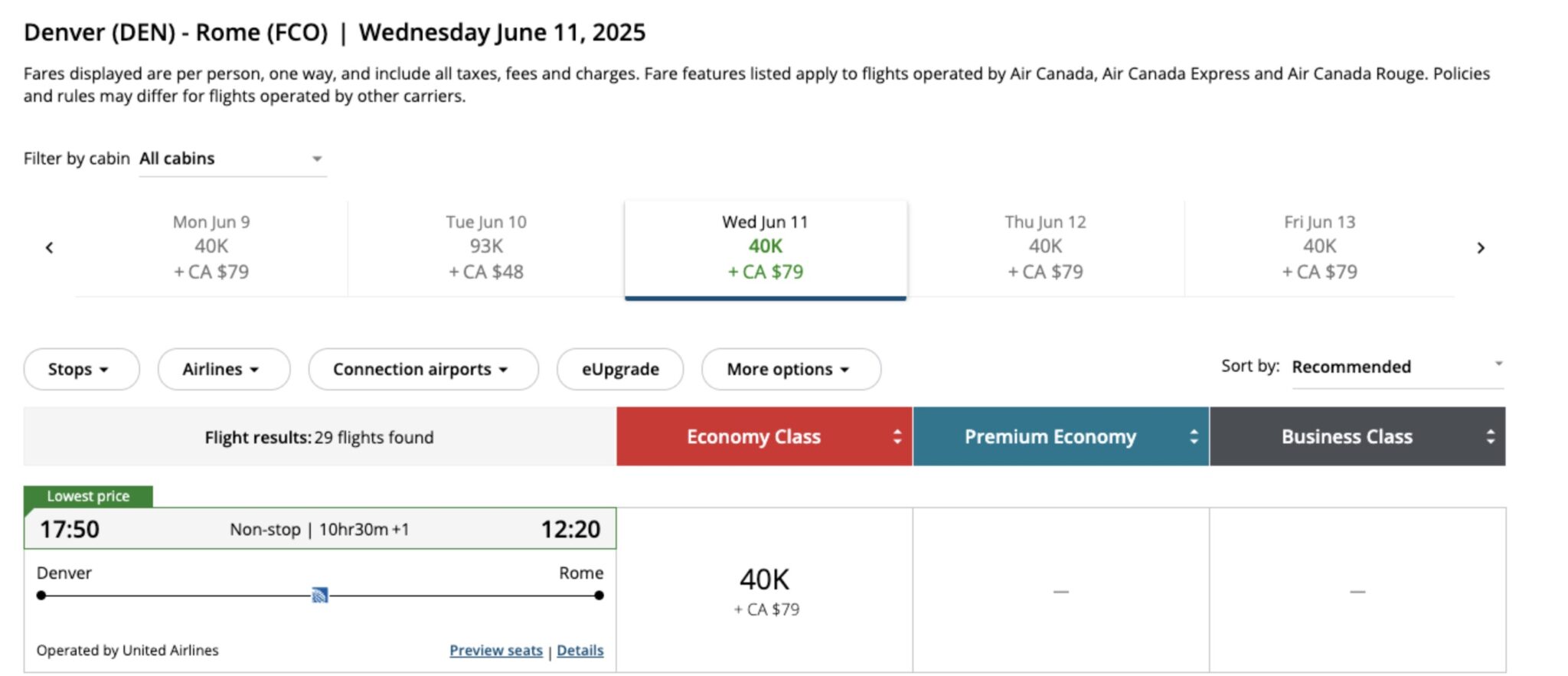1568x676 pixels.
Task: Select the Wed Jun 11 date option
Action: pos(765,247)
